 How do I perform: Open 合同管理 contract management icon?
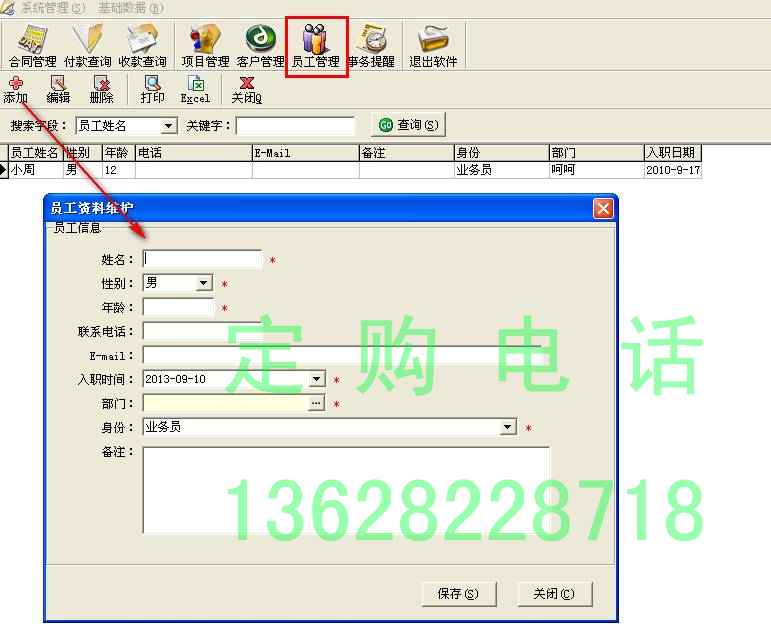click(32, 46)
